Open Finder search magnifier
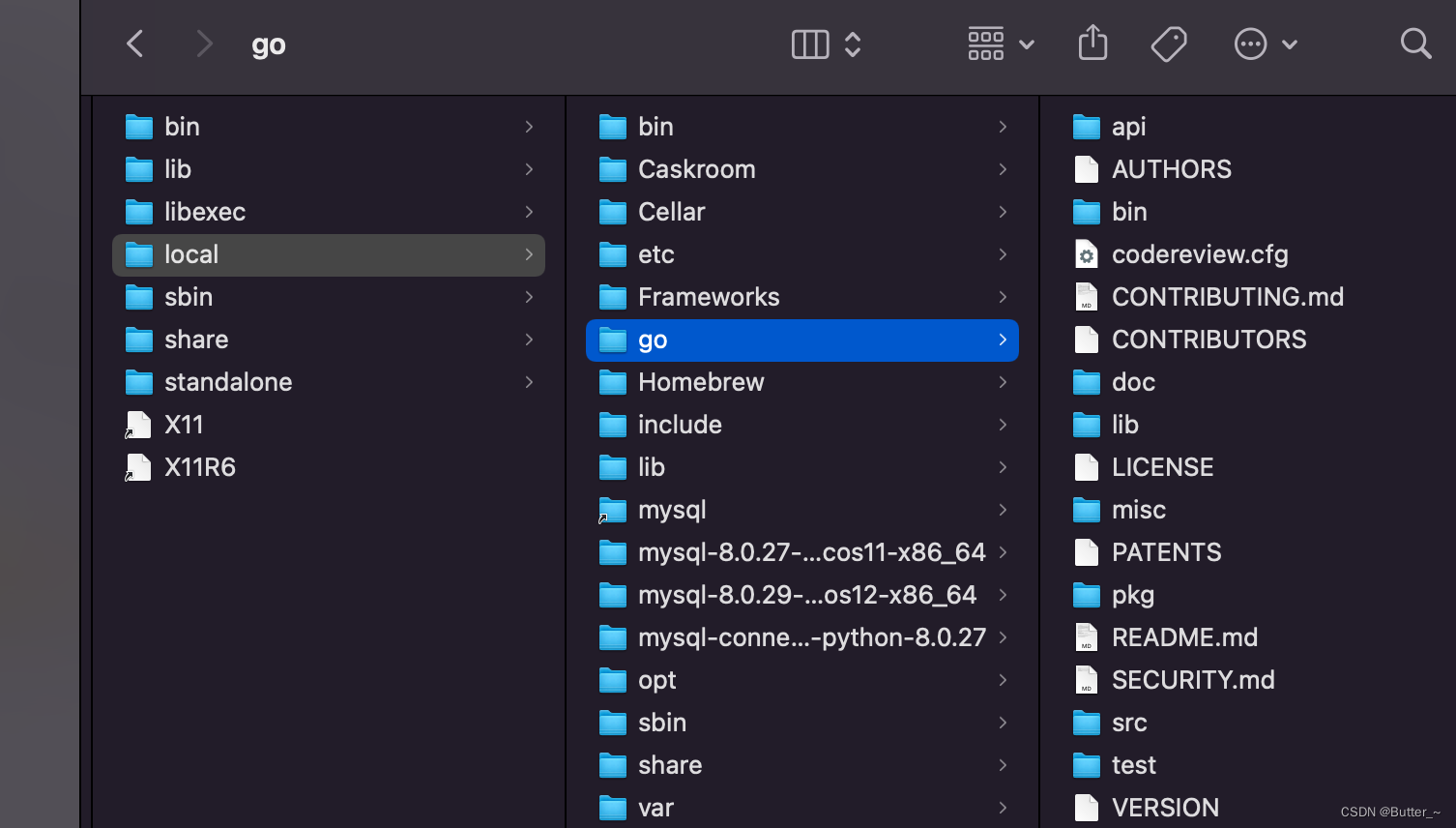 point(1415,44)
